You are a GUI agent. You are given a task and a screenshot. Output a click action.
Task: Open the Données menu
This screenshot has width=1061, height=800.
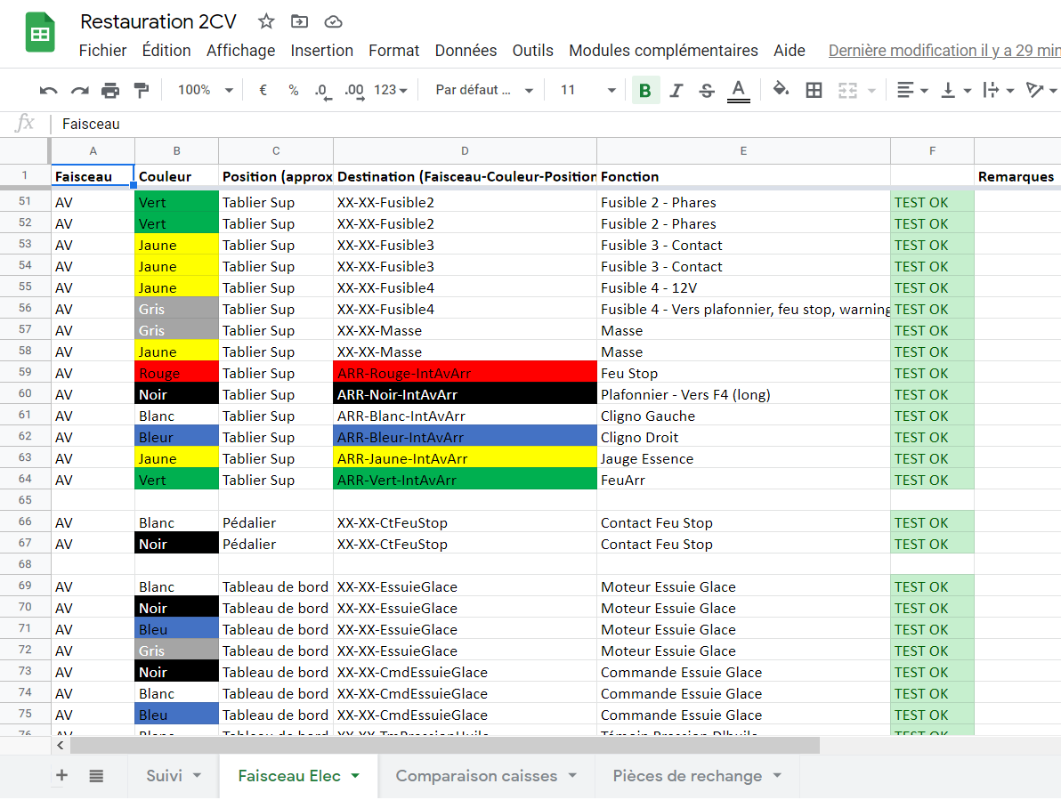(465, 51)
